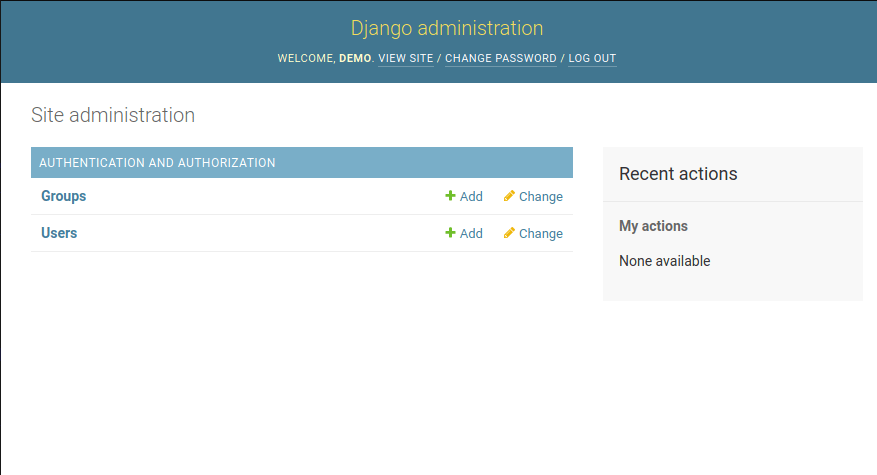The height and width of the screenshot is (475, 877).
Task: Log out of the admin
Action: click(x=592, y=59)
